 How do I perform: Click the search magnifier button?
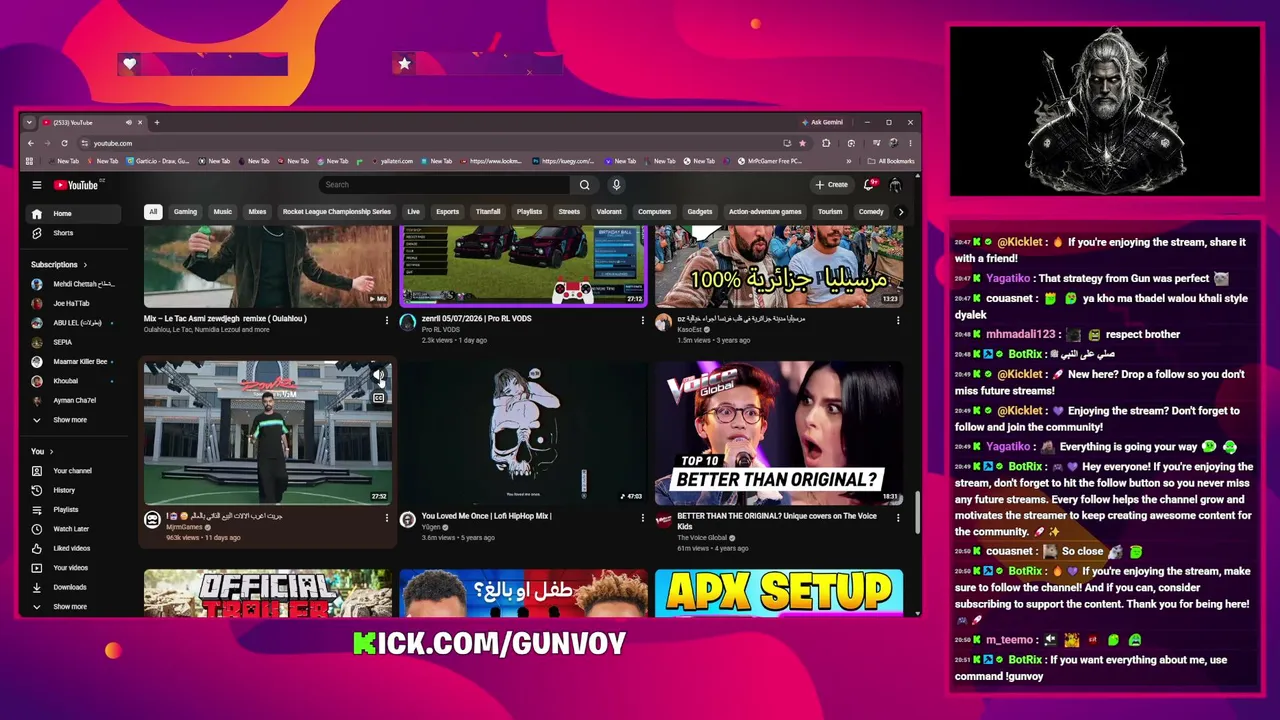[x=585, y=185]
